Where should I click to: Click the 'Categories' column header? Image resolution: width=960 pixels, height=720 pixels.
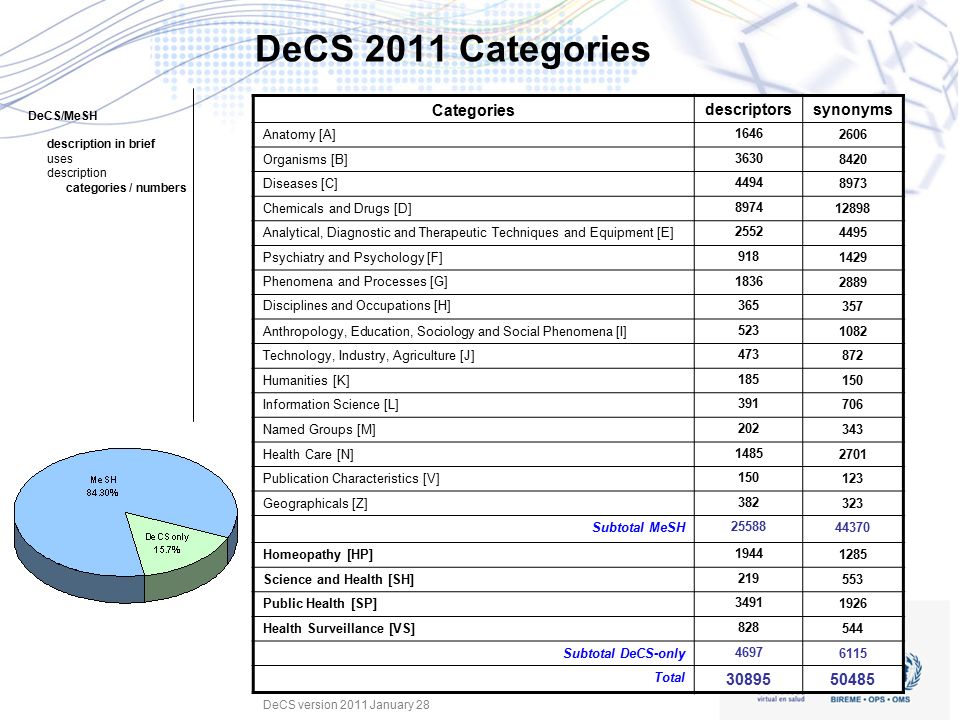click(473, 110)
